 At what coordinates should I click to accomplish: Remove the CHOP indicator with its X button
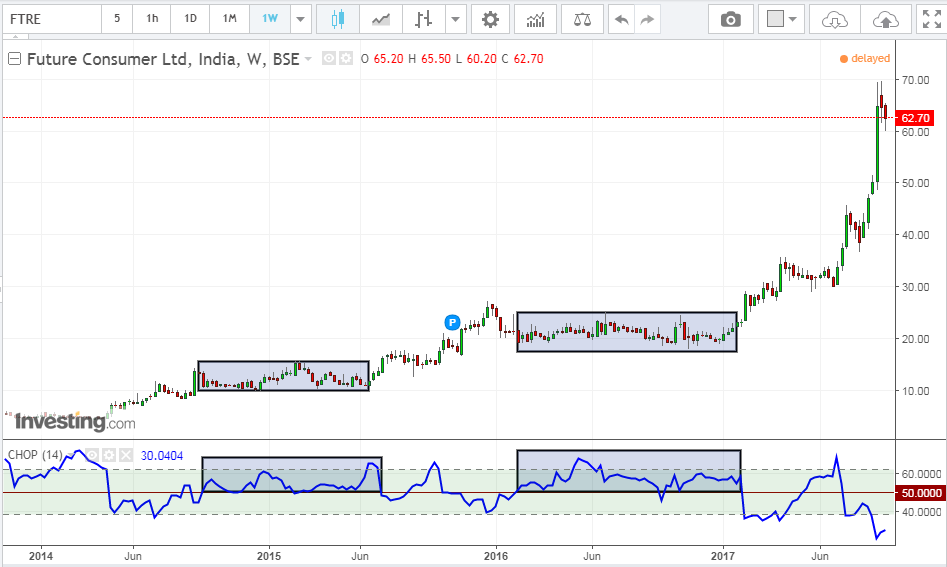tap(126, 455)
